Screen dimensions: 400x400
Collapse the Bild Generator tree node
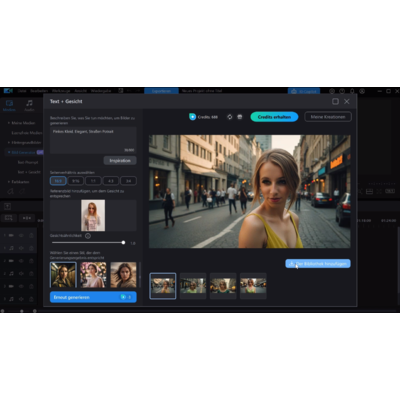[x=9, y=152]
